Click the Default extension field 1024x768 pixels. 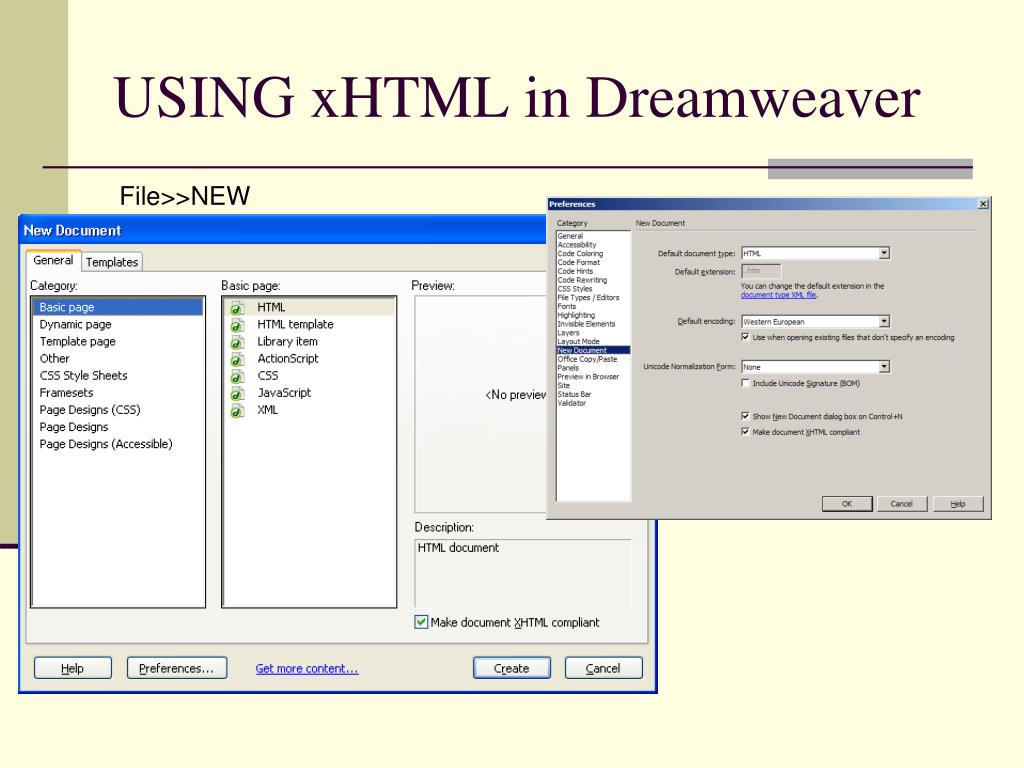pyautogui.click(x=761, y=271)
